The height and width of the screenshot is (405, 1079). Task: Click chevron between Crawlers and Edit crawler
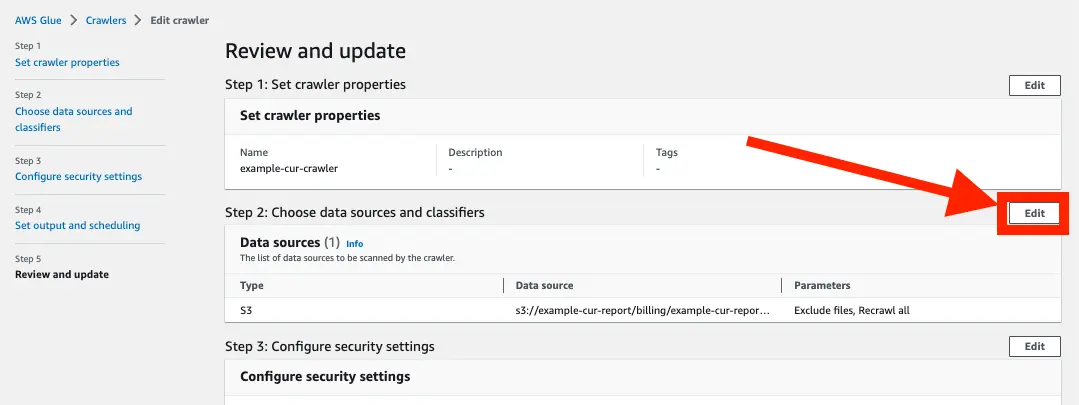(140, 20)
